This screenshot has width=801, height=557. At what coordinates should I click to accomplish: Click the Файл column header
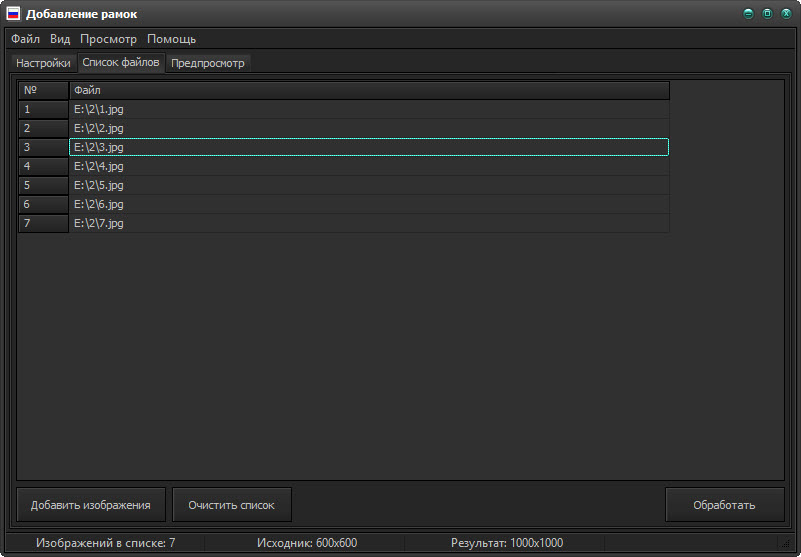click(x=369, y=90)
